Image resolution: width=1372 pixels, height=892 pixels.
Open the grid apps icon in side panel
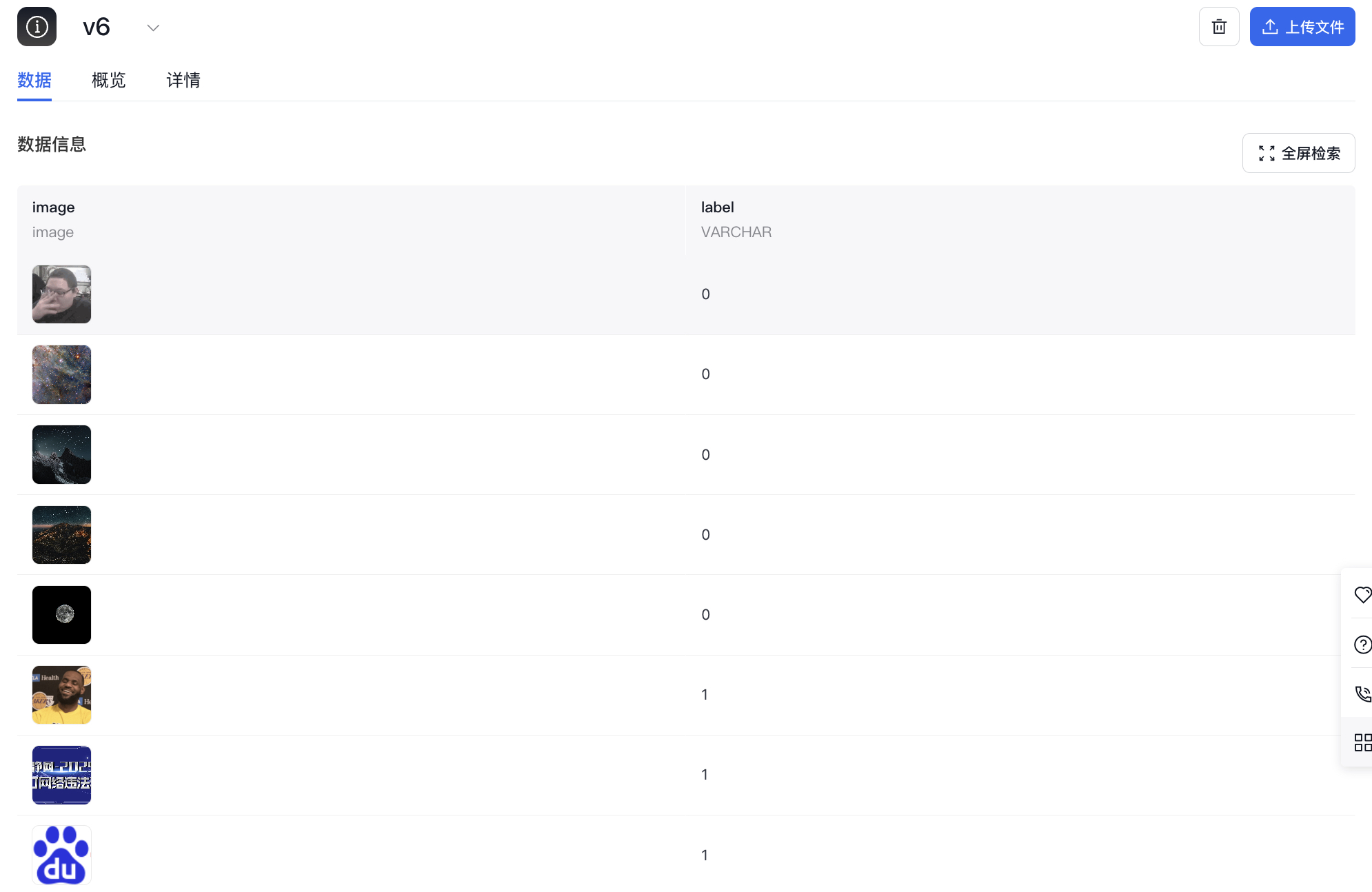pyautogui.click(x=1362, y=742)
